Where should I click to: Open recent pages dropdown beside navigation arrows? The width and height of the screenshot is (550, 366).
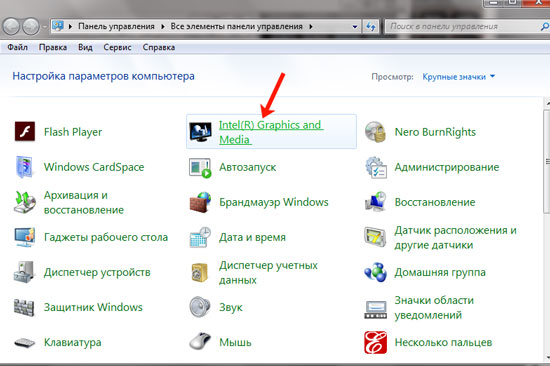pos(45,27)
